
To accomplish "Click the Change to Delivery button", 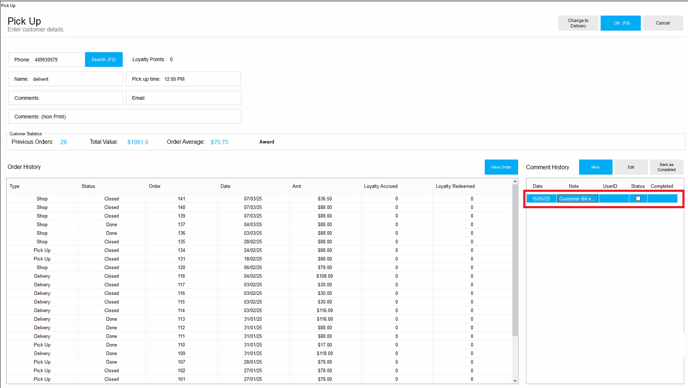I will pos(578,23).
